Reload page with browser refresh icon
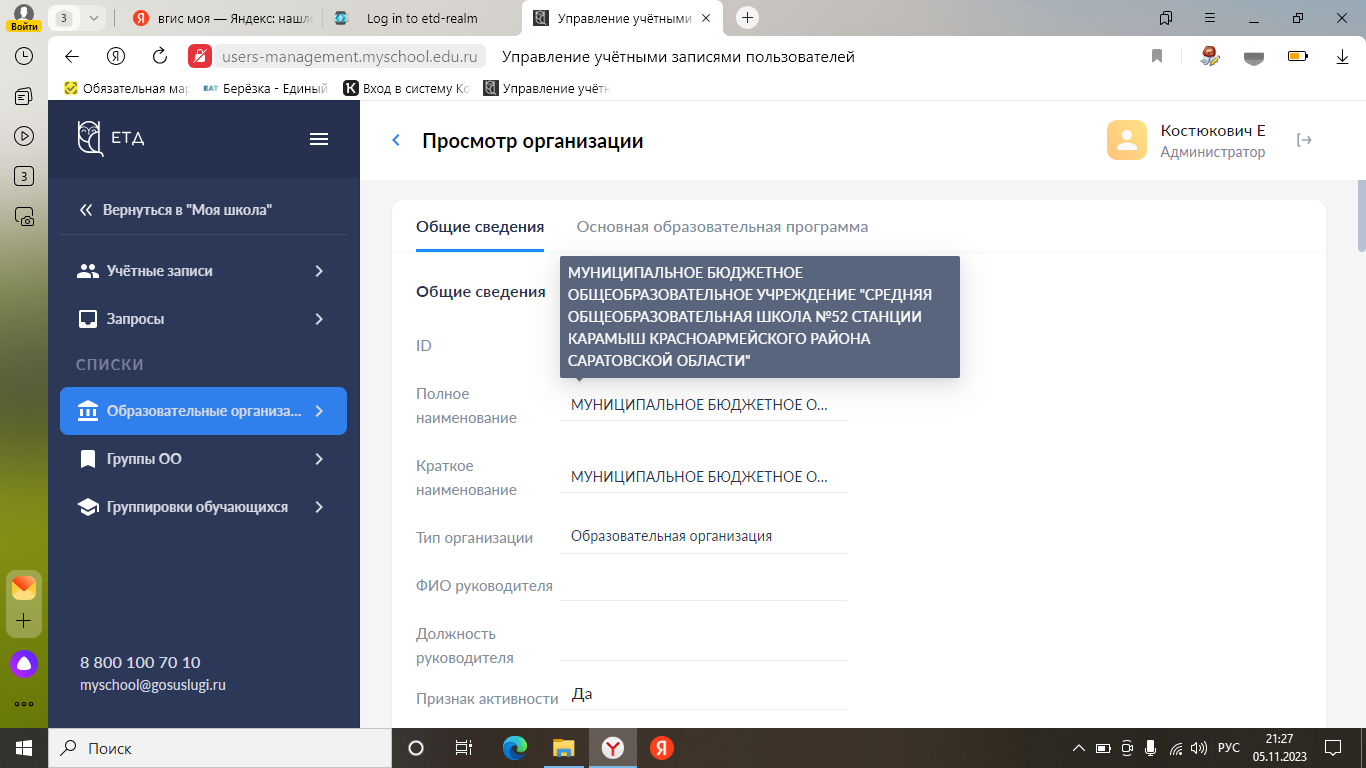Viewport: 1366px width, 768px height. coord(160,56)
